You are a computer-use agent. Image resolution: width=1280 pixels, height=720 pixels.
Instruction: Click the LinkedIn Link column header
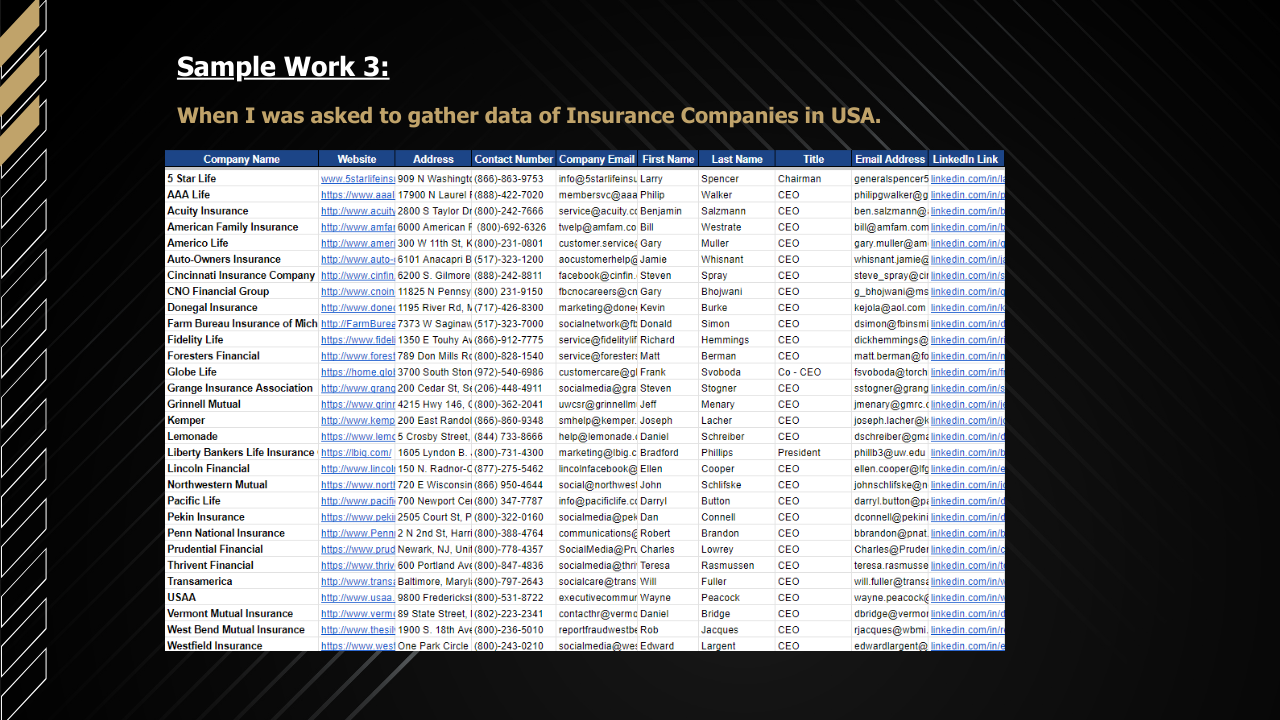(966, 159)
